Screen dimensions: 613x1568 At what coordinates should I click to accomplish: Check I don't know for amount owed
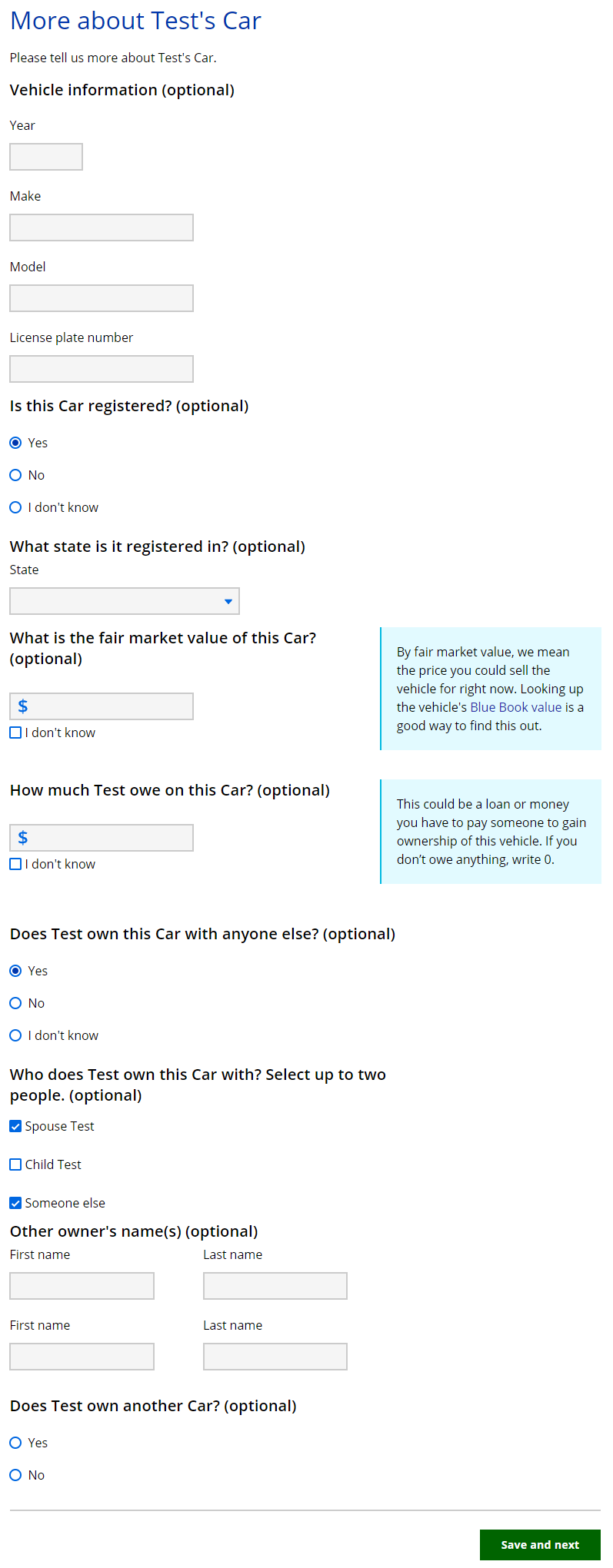[15, 864]
